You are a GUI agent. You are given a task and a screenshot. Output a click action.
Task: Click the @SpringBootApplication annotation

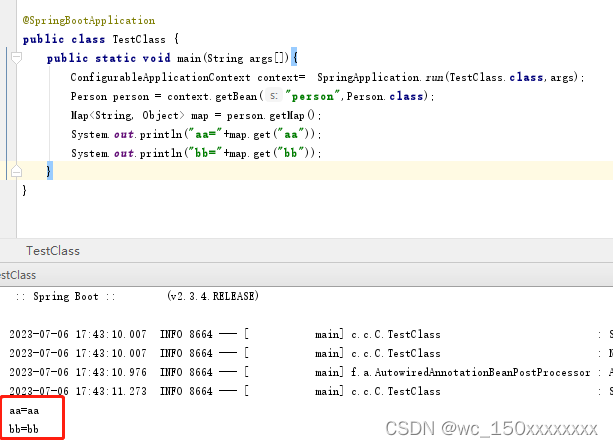pyautogui.click(x=89, y=20)
